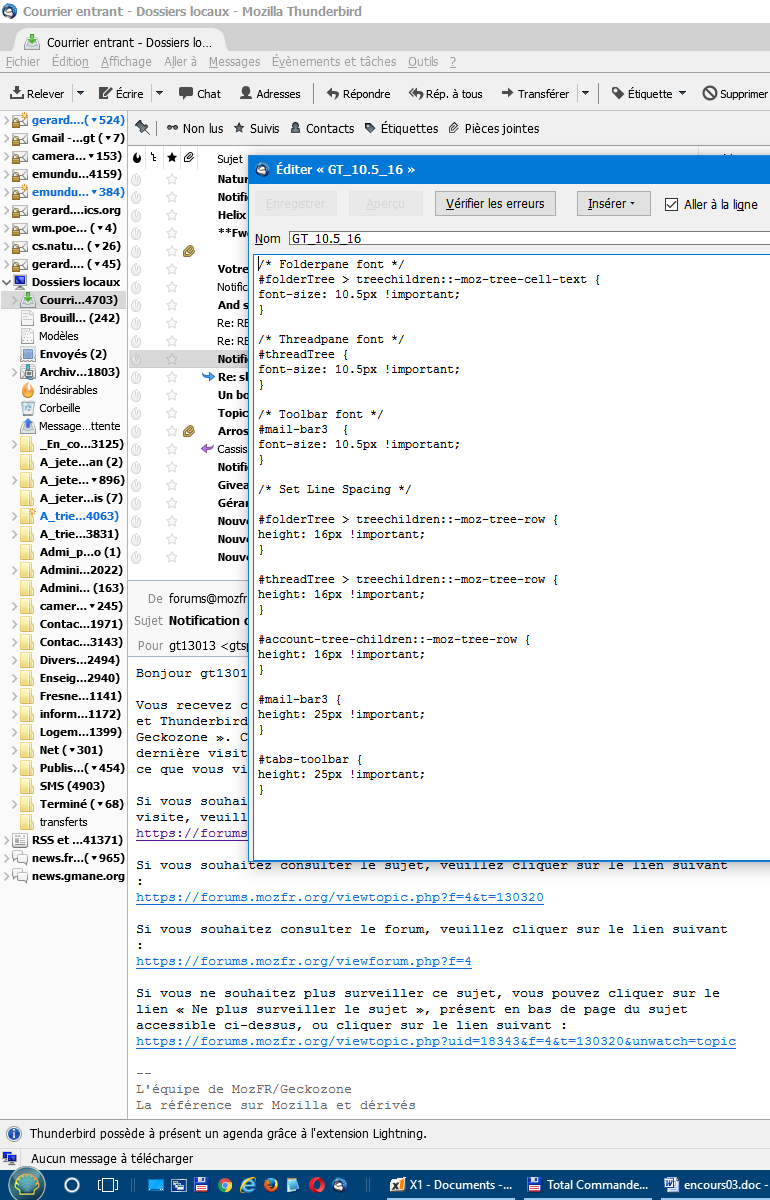The width and height of the screenshot is (770, 1200).
Task: Click the Lightning info icon in notification bar
Action: click(x=14, y=1134)
